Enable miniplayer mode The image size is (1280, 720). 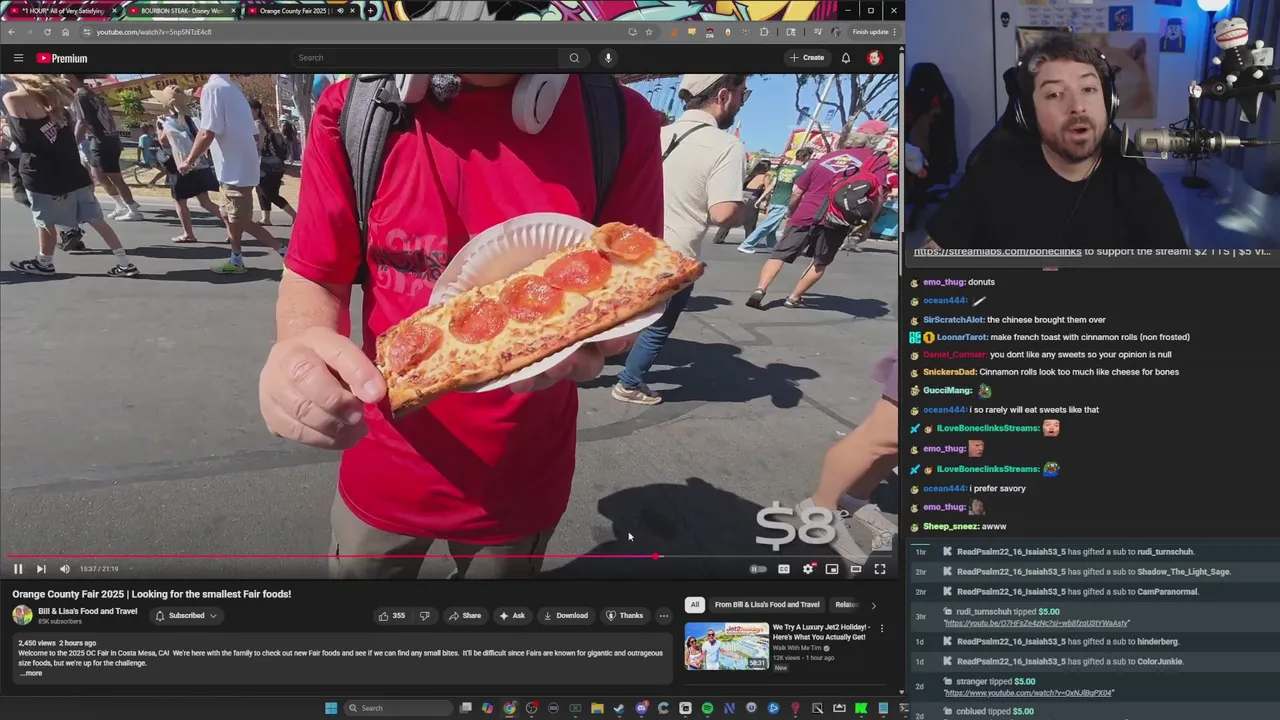[832, 569]
